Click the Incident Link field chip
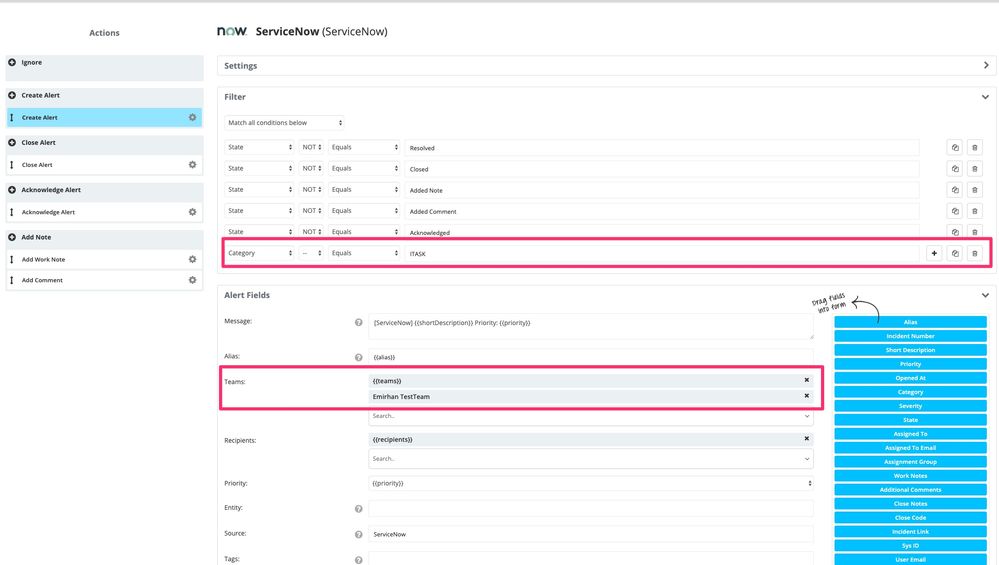This screenshot has width=999, height=565. click(x=910, y=531)
